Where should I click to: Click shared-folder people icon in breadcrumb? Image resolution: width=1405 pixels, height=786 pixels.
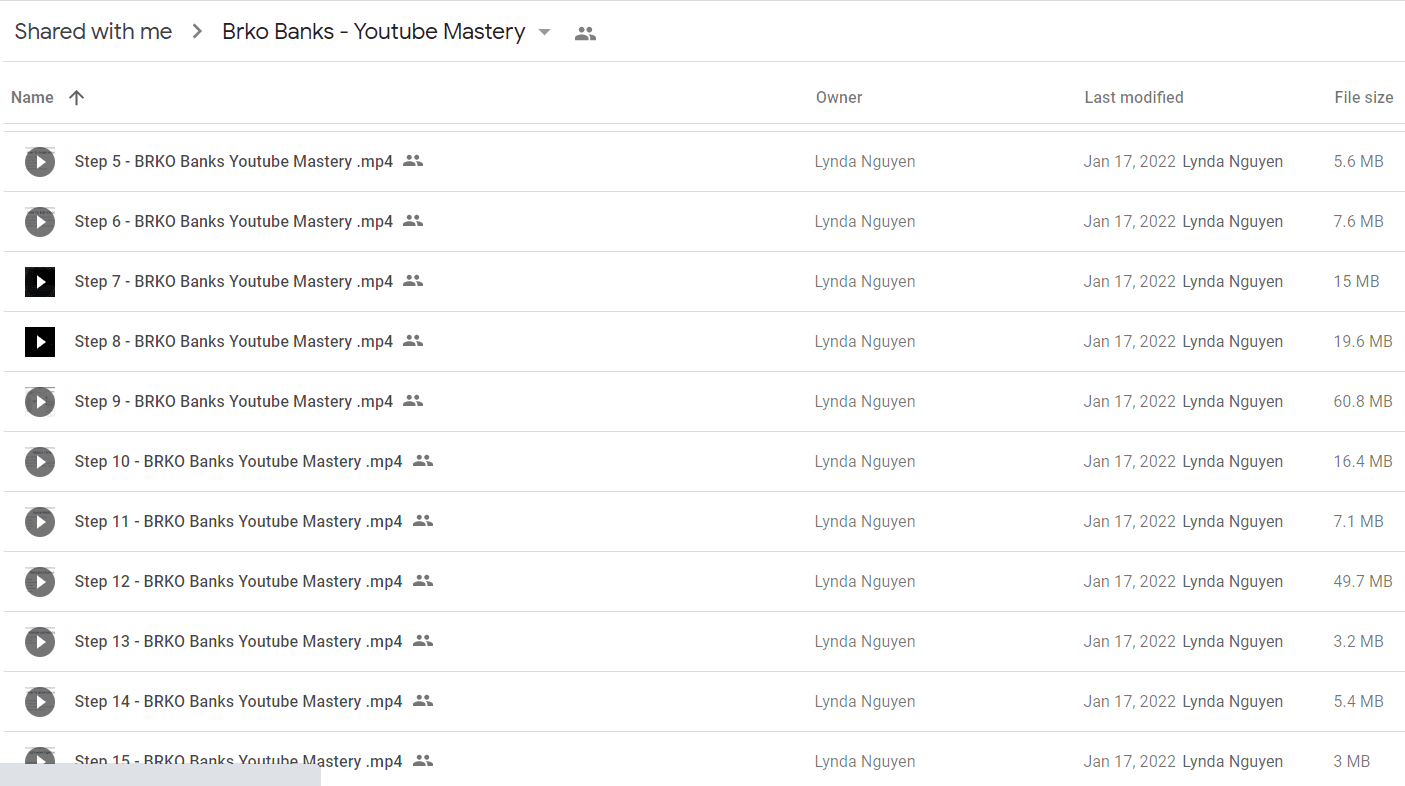click(585, 33)
